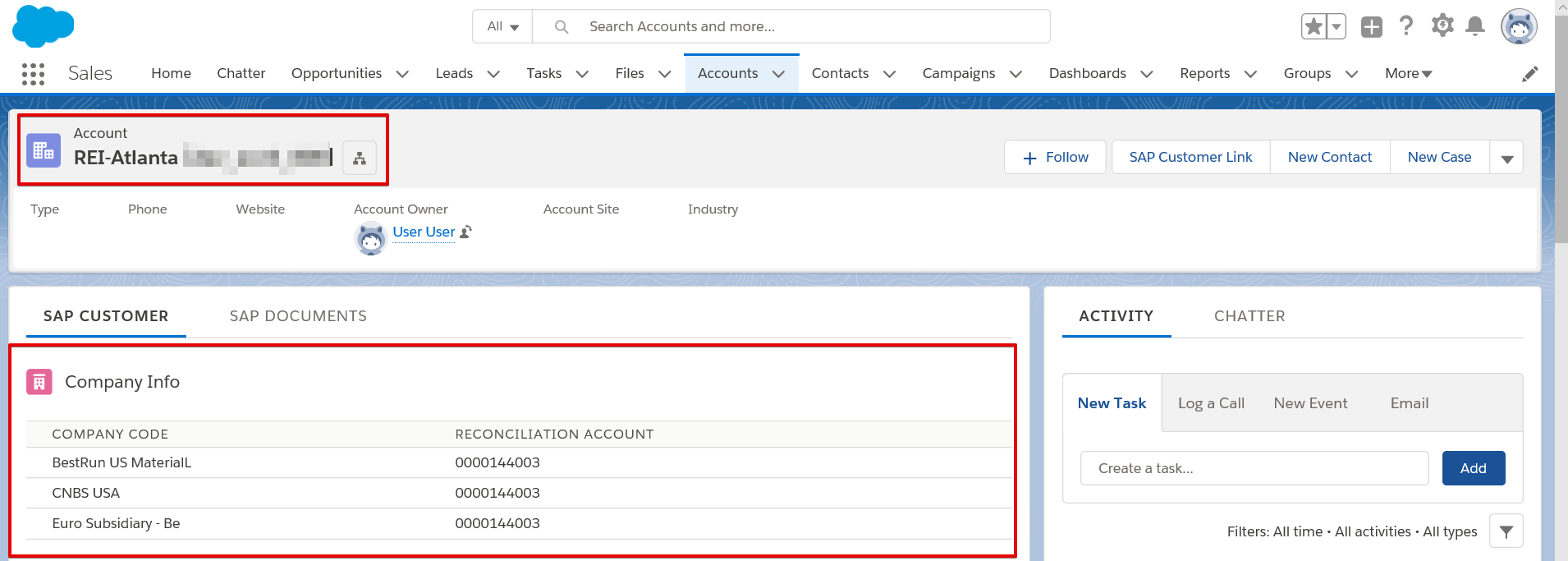Click the change owner icon next to User User
This screenshot has width=1568, height=561.
click(x=465, y=232)
